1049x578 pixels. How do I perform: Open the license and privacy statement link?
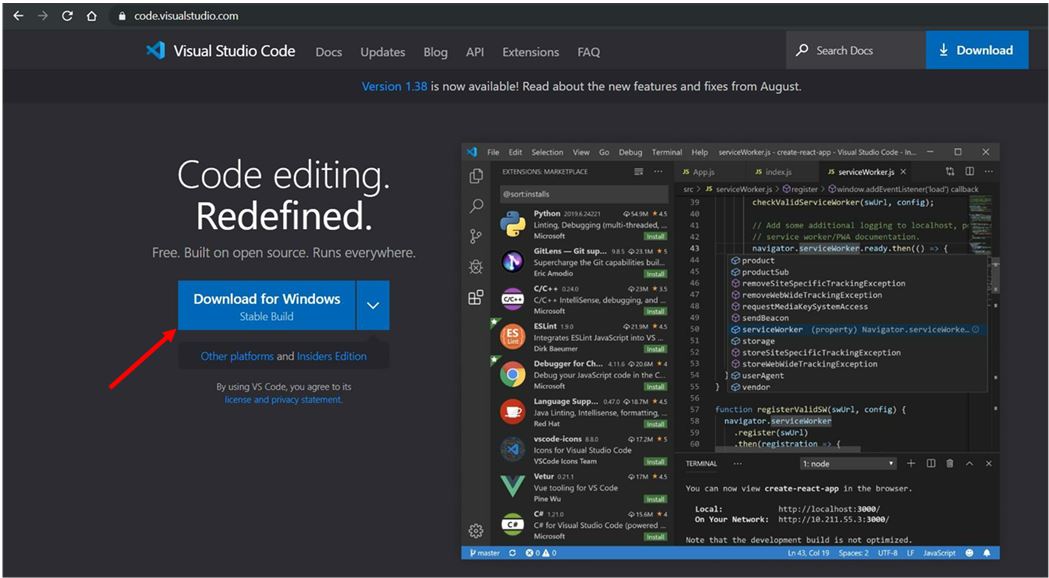tap(283, 400)
